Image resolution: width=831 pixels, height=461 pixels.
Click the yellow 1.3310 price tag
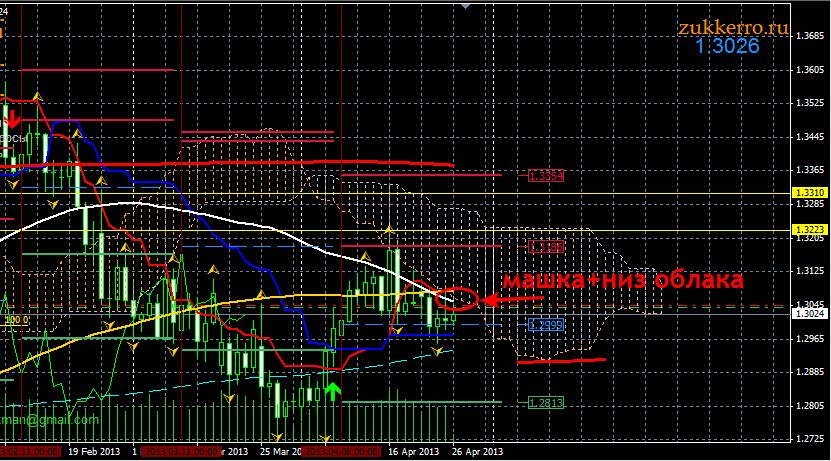point(809,193)
